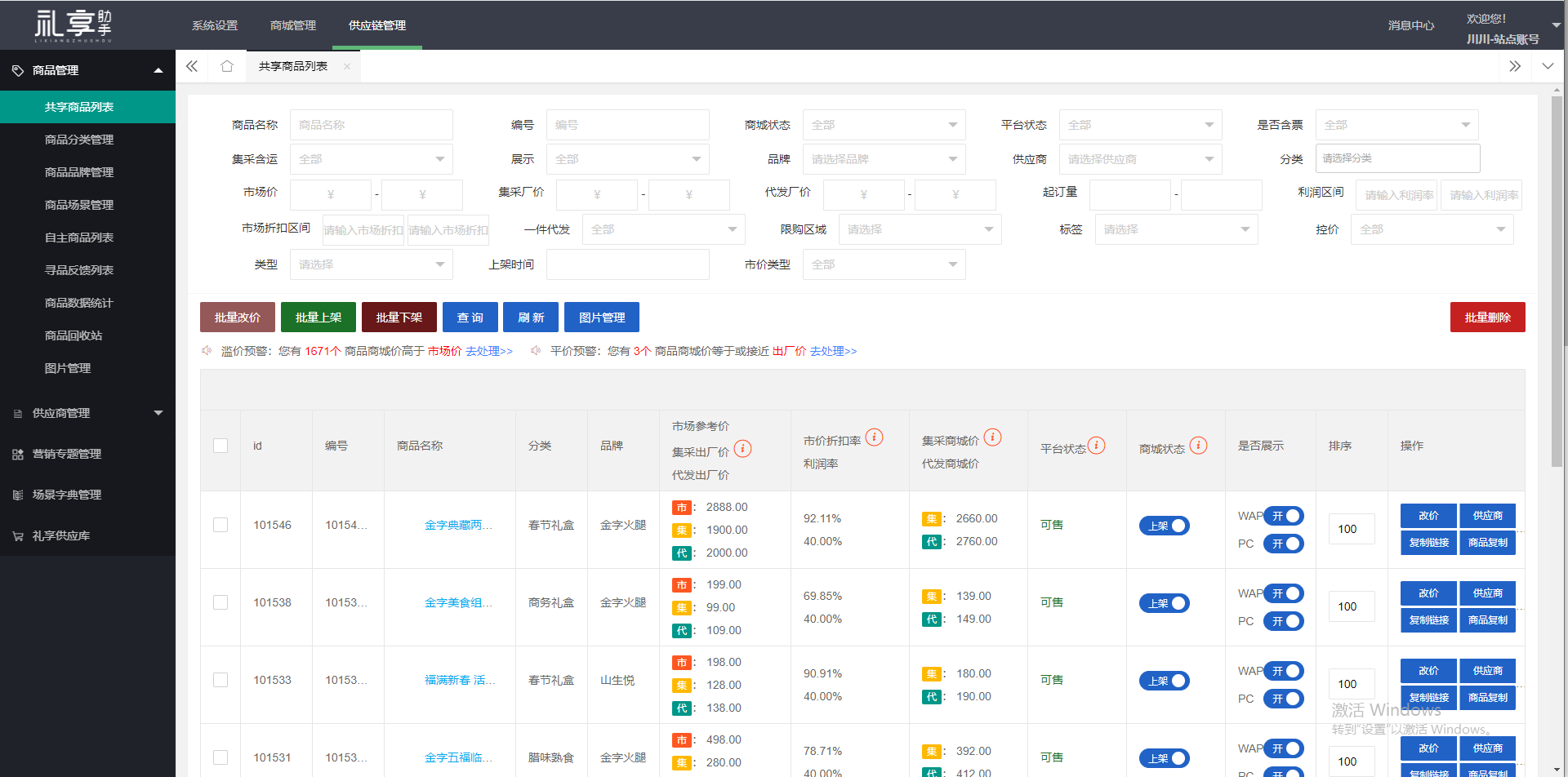Viewport: 1568px width, 777px height.
Task: Click the info icon next to 平台状态 header
Action: point(1097,445)
